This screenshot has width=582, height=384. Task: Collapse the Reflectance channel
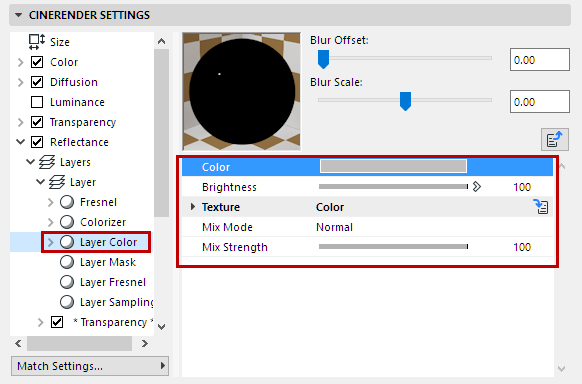pyautogui.click(x=21, y=142)
